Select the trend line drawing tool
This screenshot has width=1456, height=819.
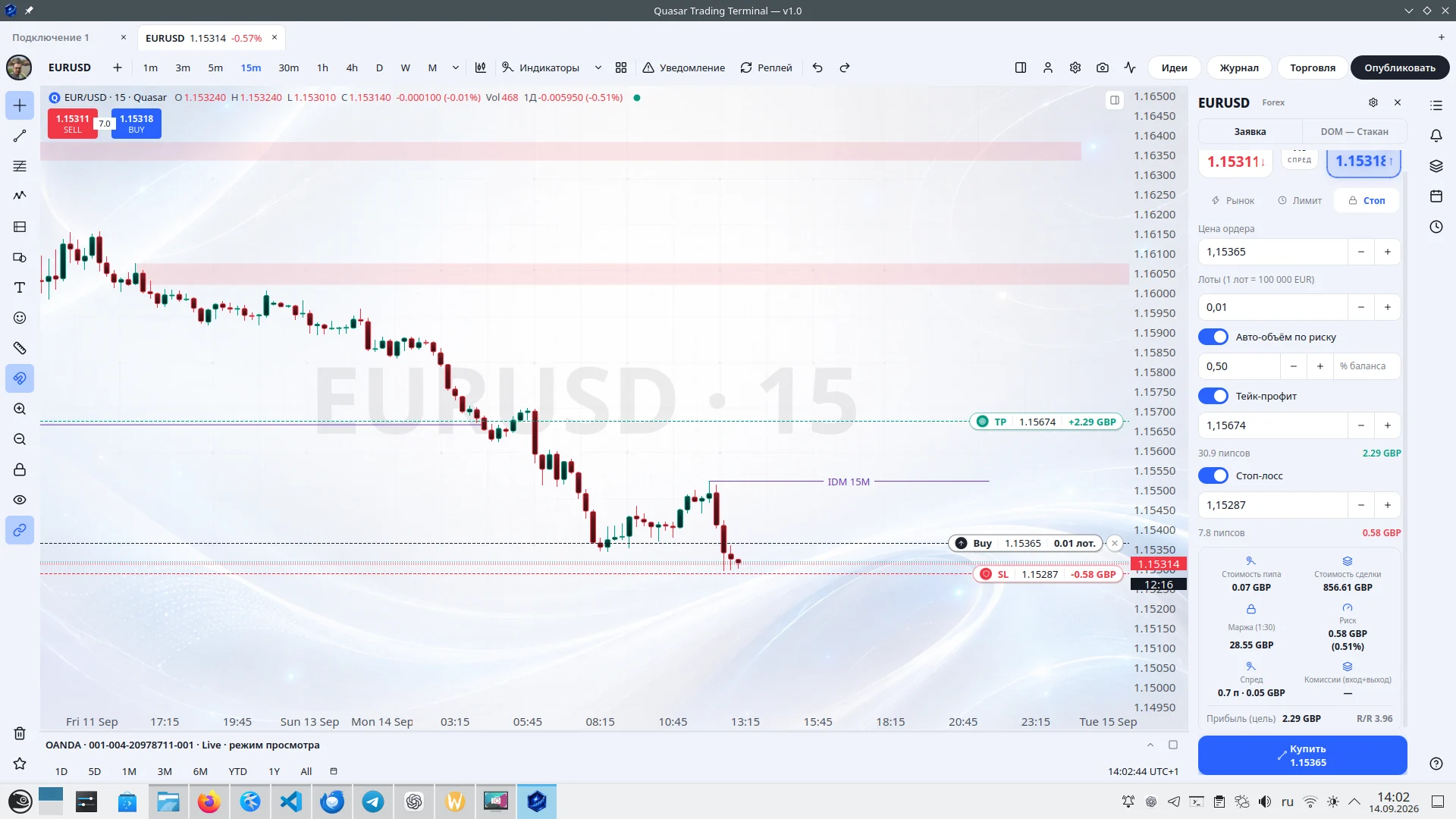pyautogui.click(x=20, y=136)
